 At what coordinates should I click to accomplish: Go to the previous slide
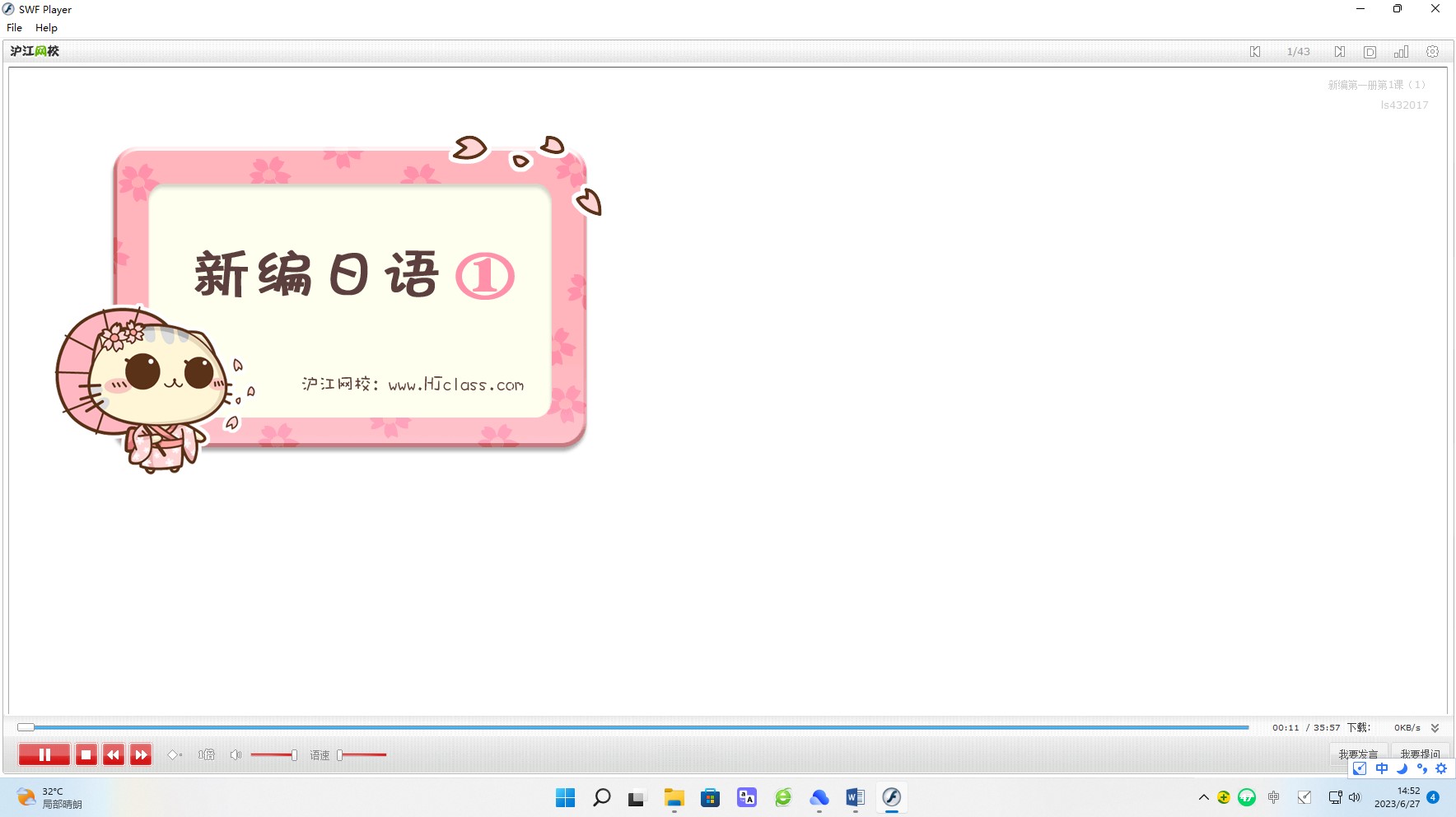pos(1255,52)
